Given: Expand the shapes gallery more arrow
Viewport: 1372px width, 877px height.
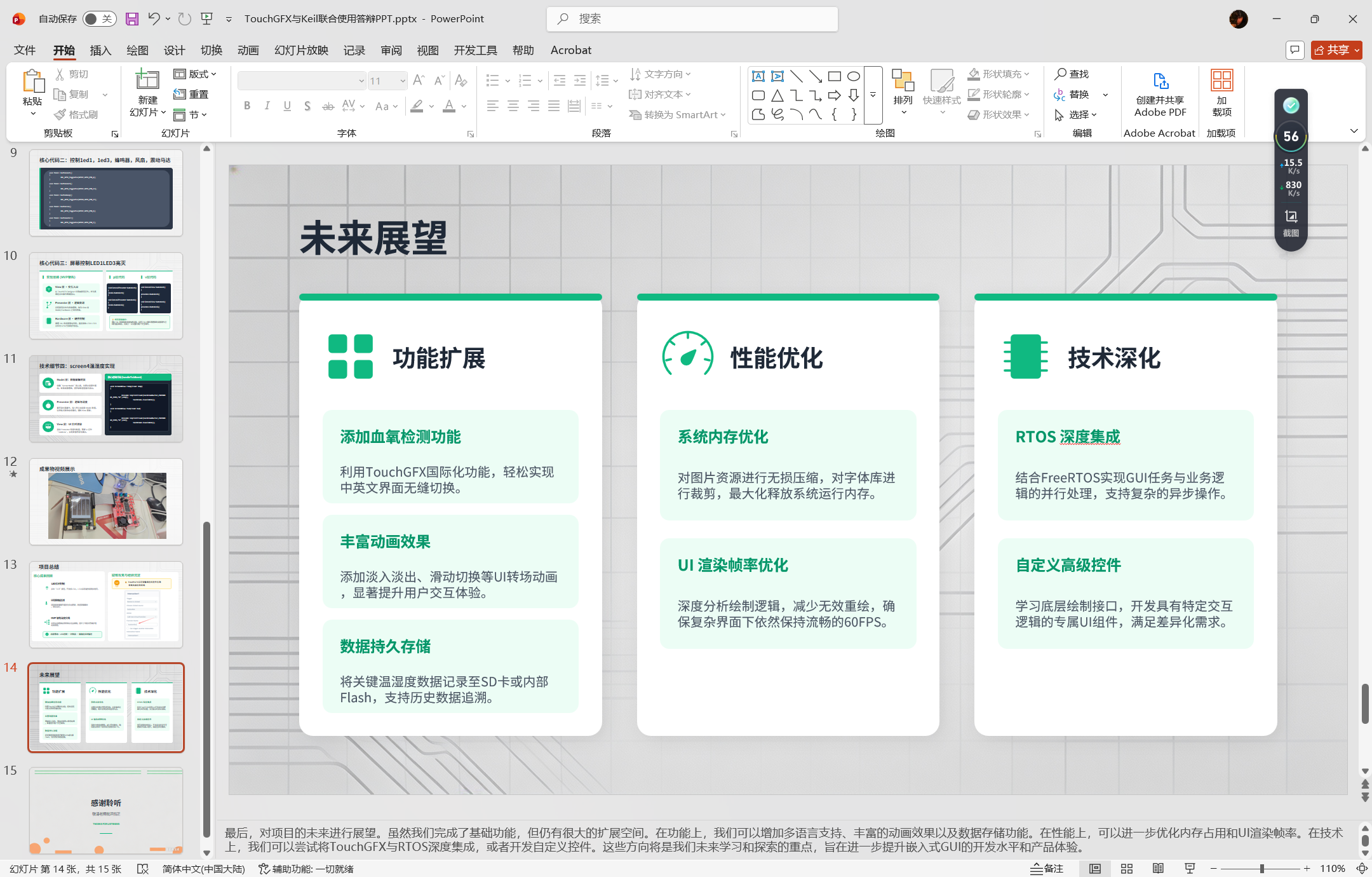Looking at the screenshot, I should tap(873, 95).
